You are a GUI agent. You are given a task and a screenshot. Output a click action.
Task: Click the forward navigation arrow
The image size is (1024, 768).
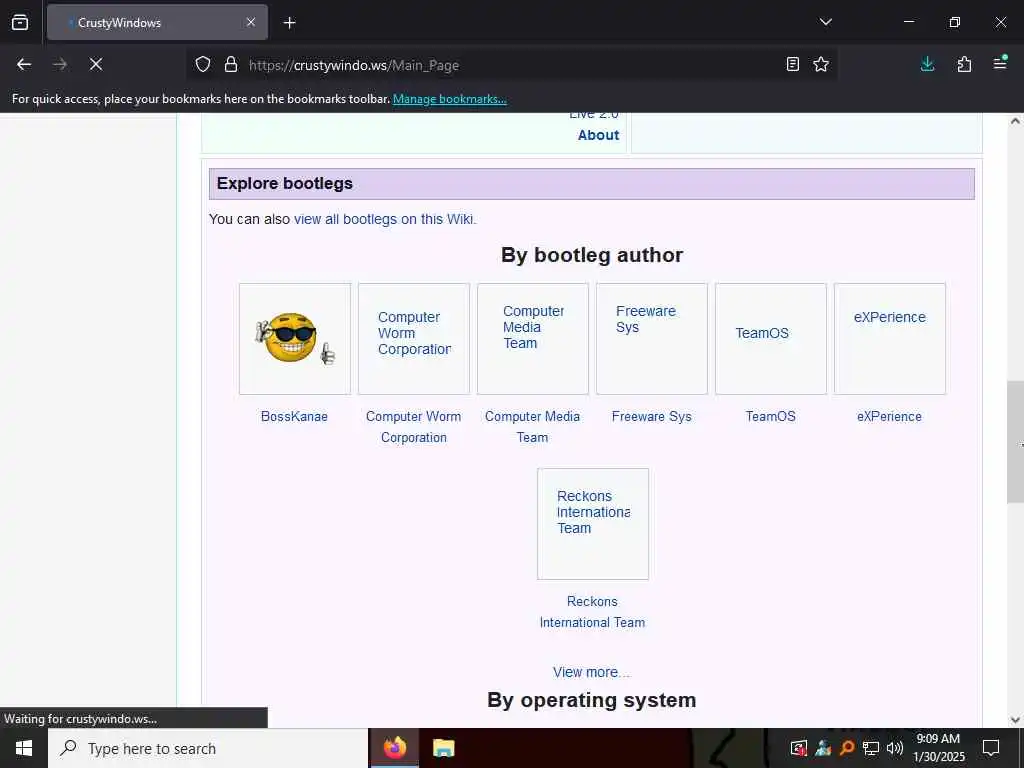coord(59,64)
